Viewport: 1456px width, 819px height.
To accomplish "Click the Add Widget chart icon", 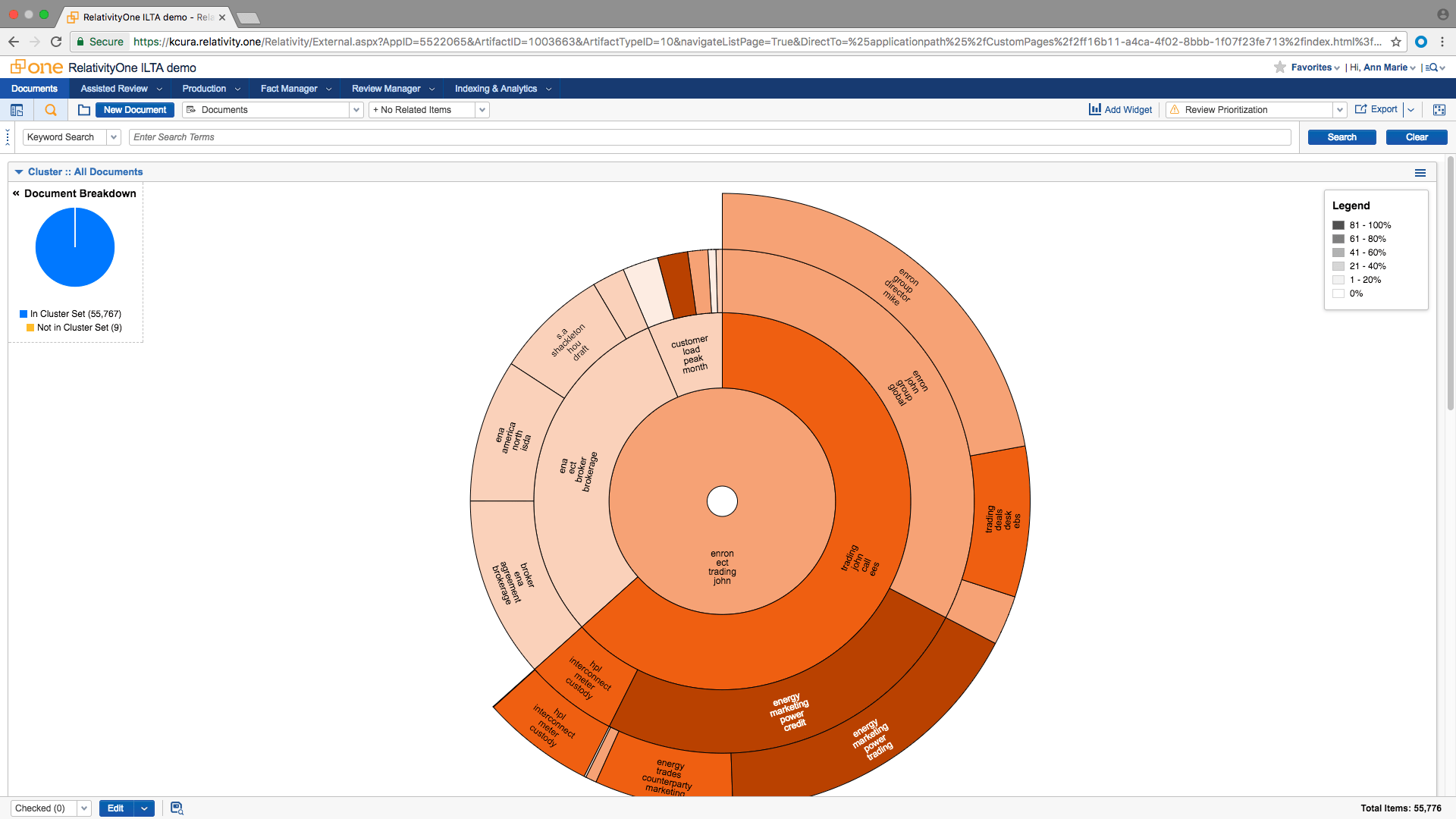I will click(x=1095, y=109).
